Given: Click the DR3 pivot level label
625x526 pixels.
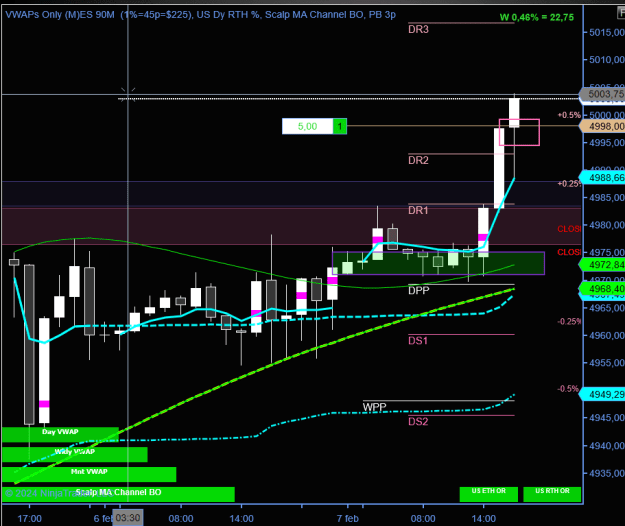Looking at the screenshot, I should click(x=419, y=29).
